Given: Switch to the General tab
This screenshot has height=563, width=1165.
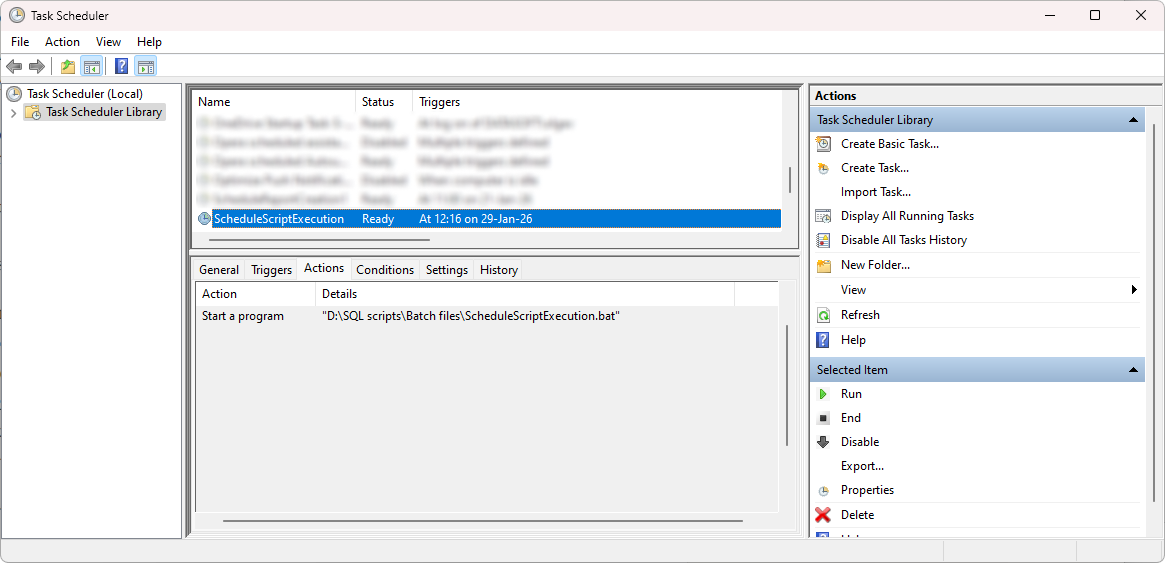Looking at the screenshot, I should [218, 270].
